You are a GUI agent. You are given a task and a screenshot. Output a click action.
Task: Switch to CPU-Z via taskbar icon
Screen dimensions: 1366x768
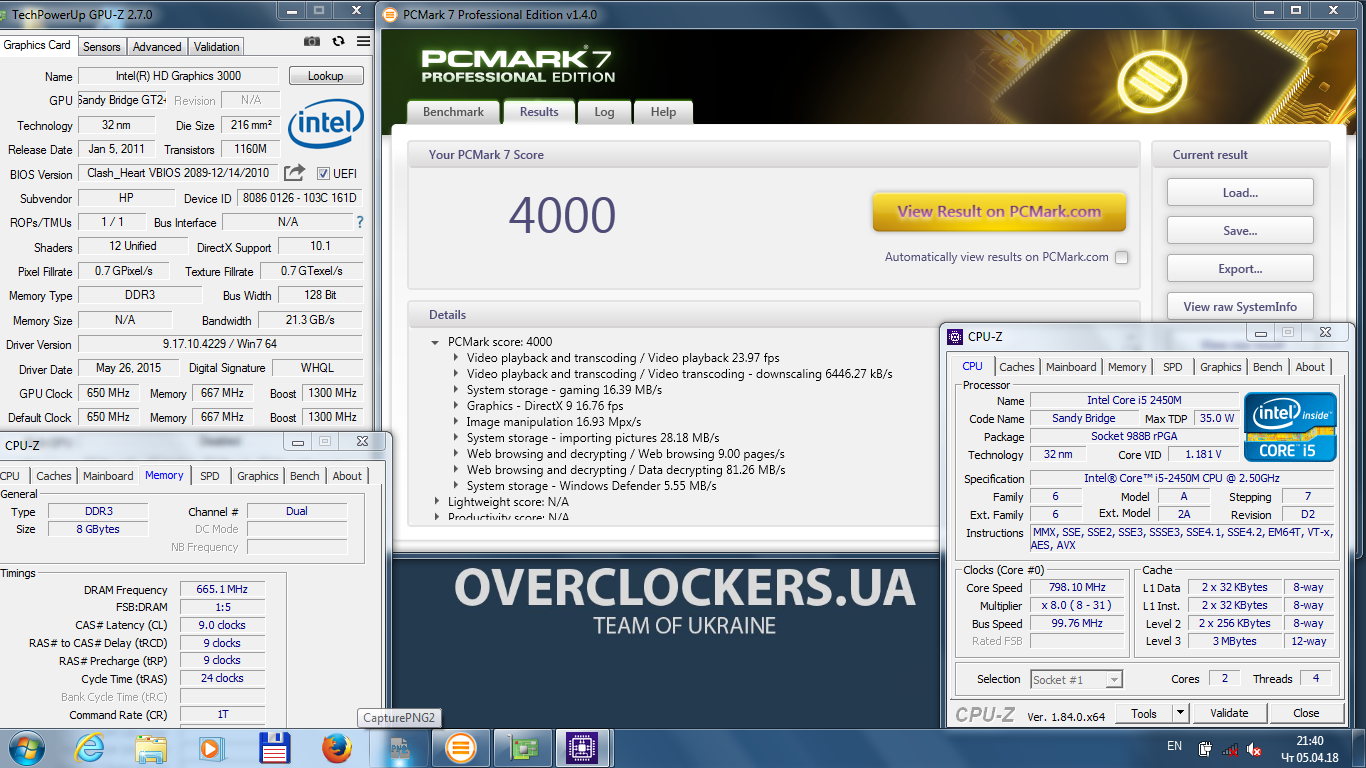click(x=582, y=748)
